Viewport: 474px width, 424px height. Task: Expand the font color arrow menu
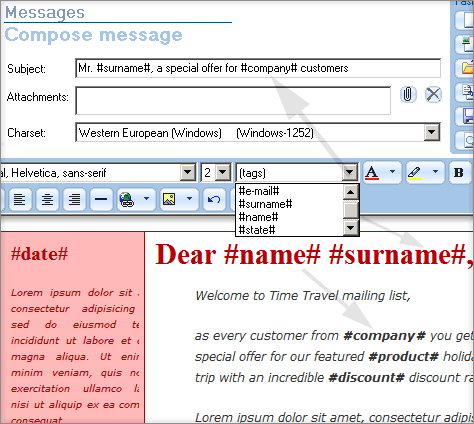click(x=392, y=172)
